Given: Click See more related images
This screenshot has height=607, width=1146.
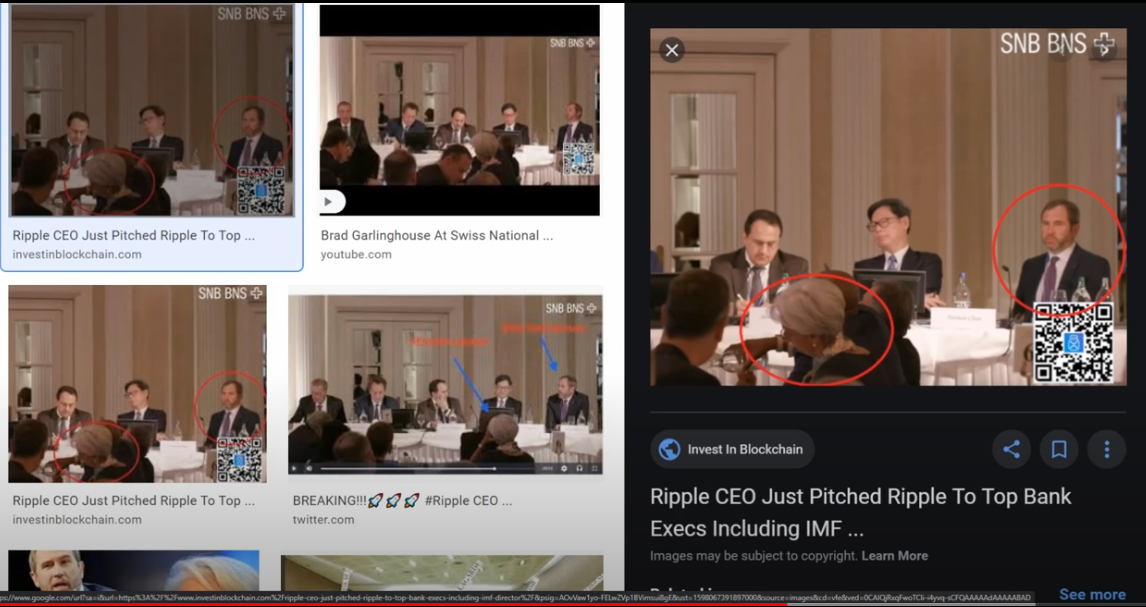Looking at the screenshot, I should coord(1092,595).
